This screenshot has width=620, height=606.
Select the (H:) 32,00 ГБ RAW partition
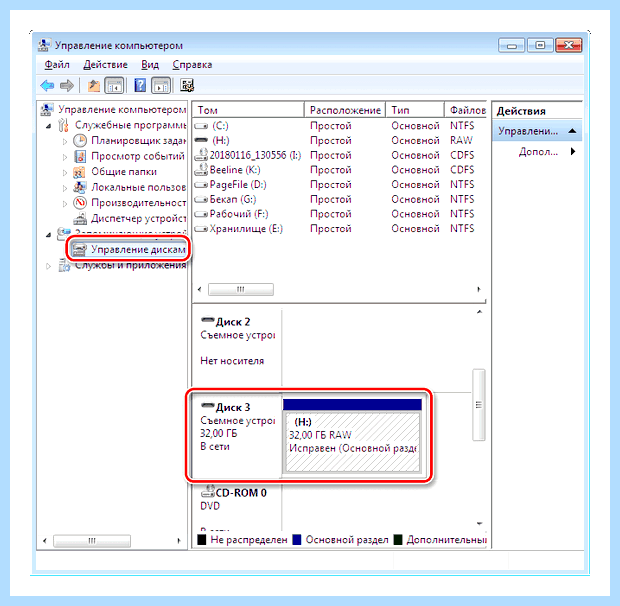pyautogui.click(x=352, y=435)
